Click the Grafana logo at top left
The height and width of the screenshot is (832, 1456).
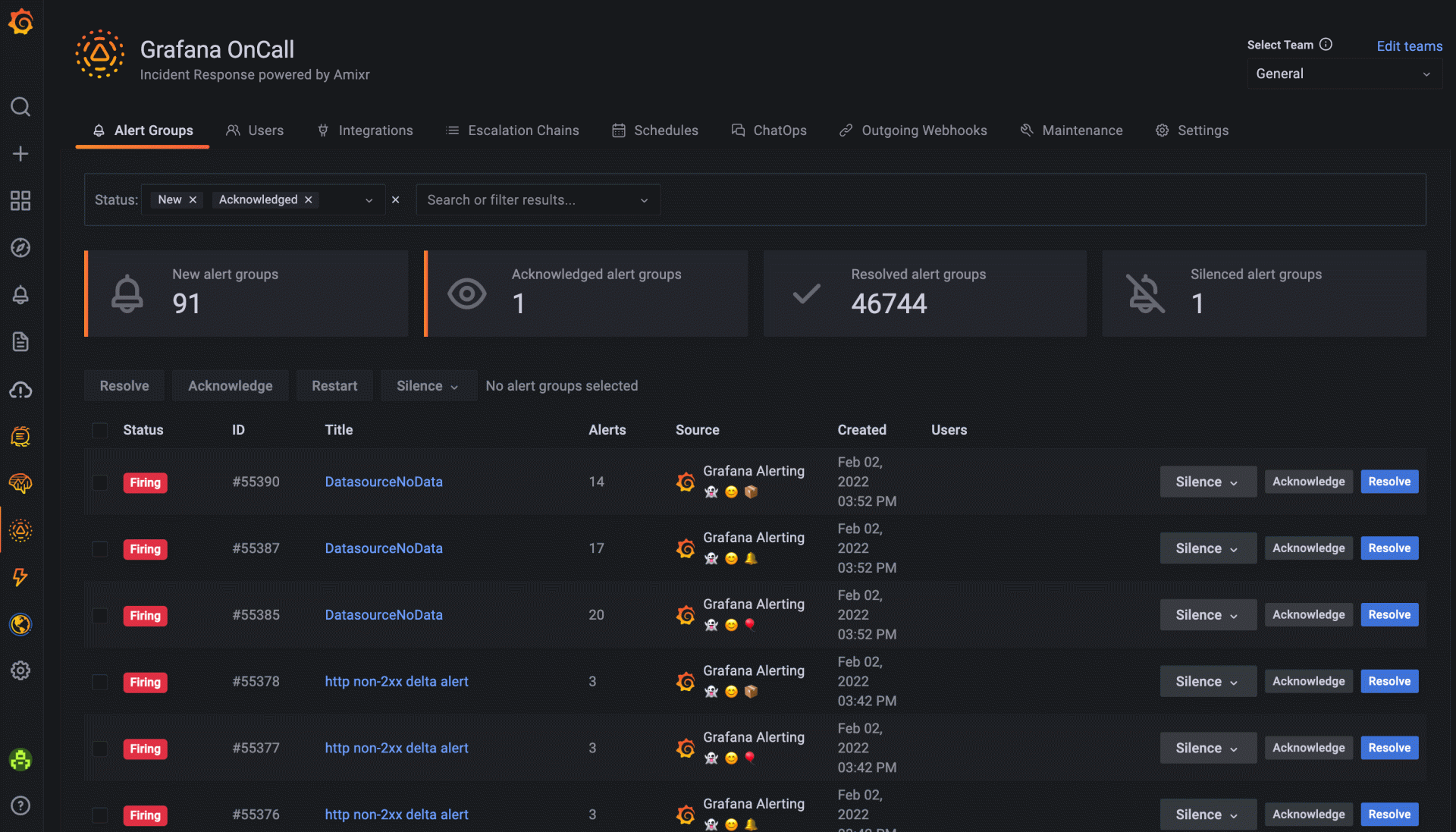pos(20,23)
